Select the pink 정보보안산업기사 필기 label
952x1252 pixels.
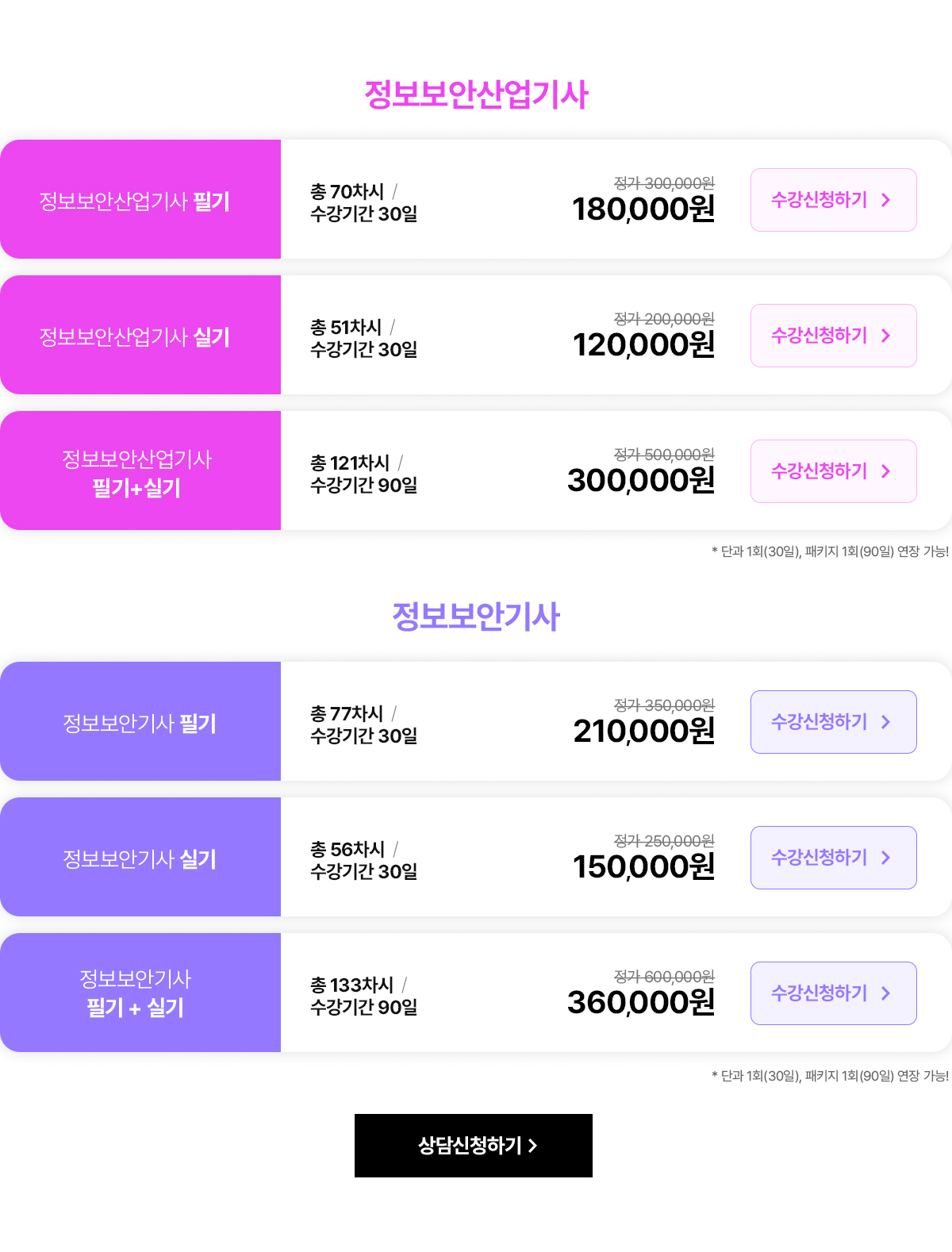pos(135,202)
